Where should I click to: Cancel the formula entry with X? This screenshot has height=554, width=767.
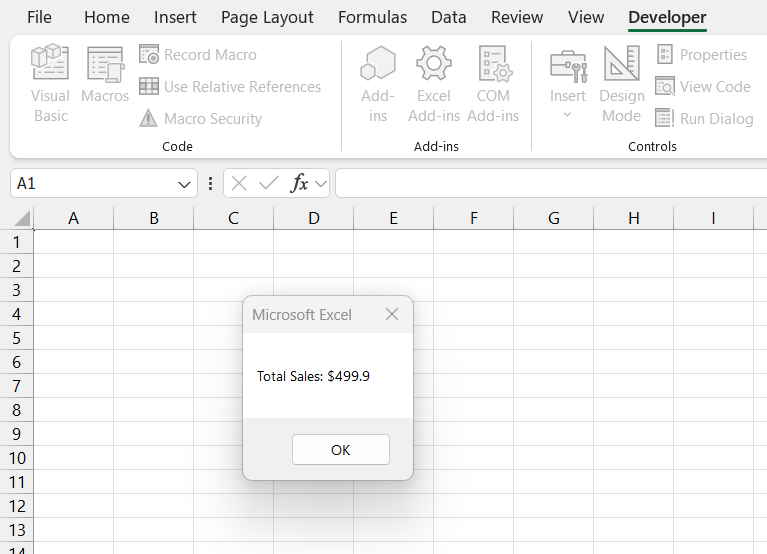(239, 184)
